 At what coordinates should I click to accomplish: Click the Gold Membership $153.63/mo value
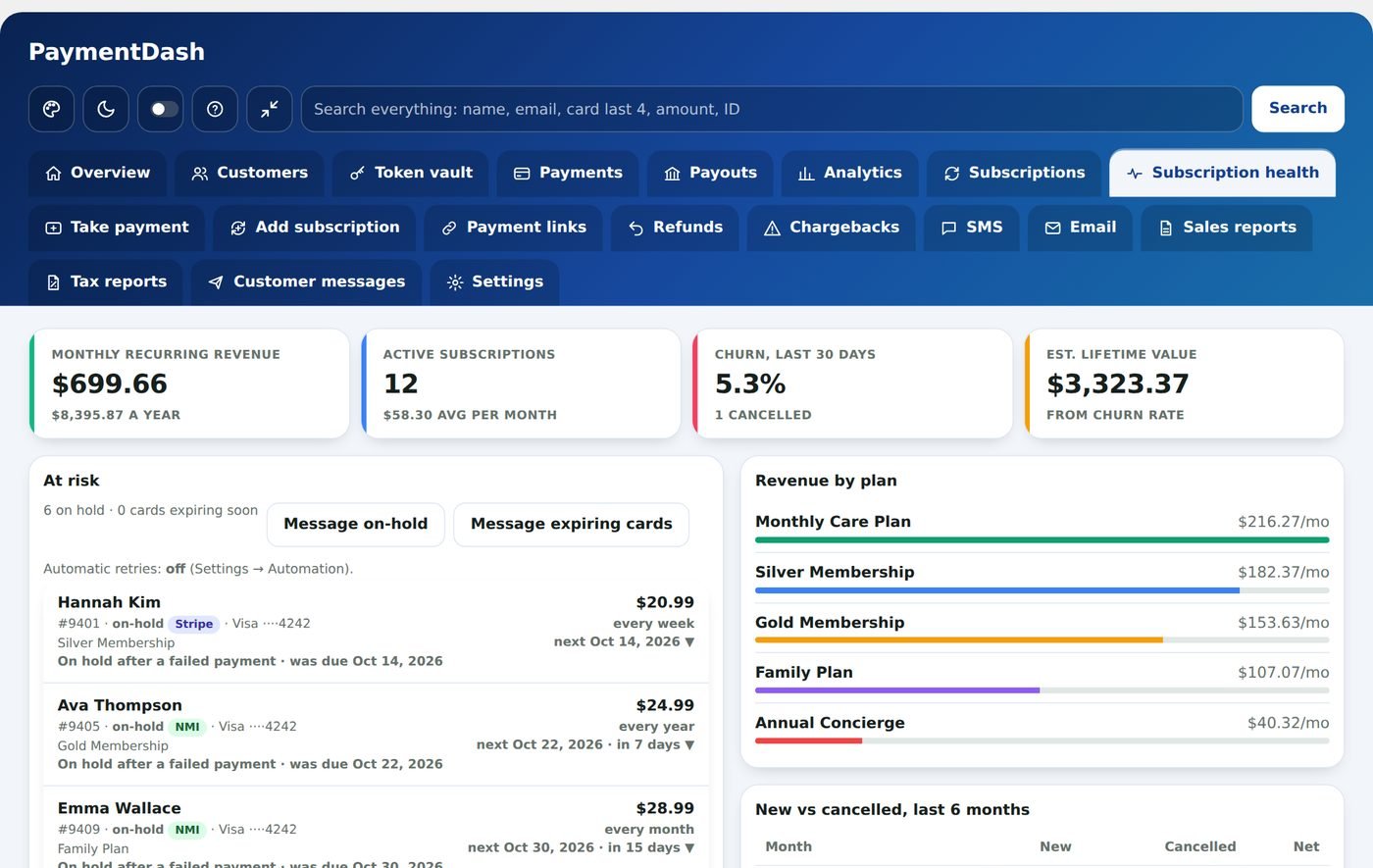[1283, 623]
